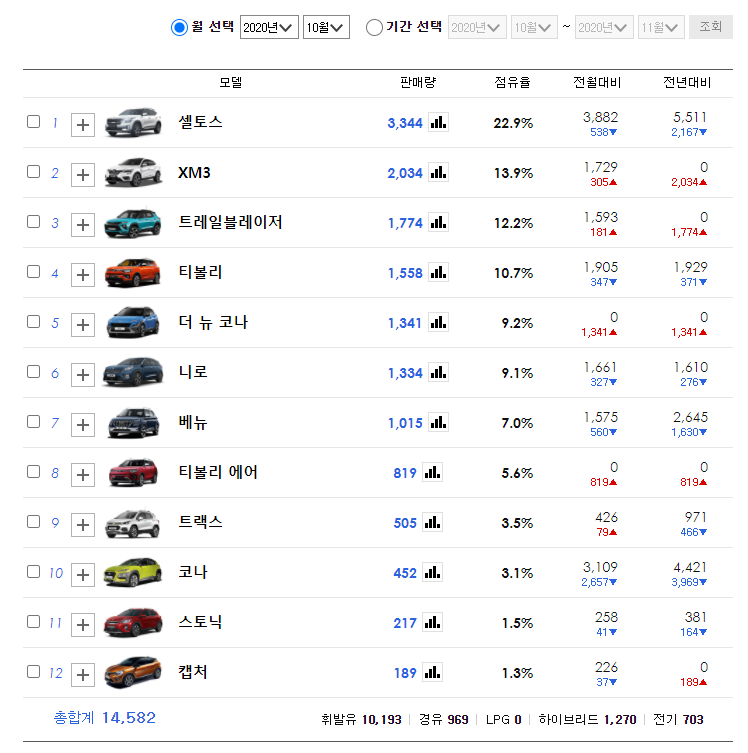
Task: Expand the plus button for 베뉴
Action: (83, 425)
